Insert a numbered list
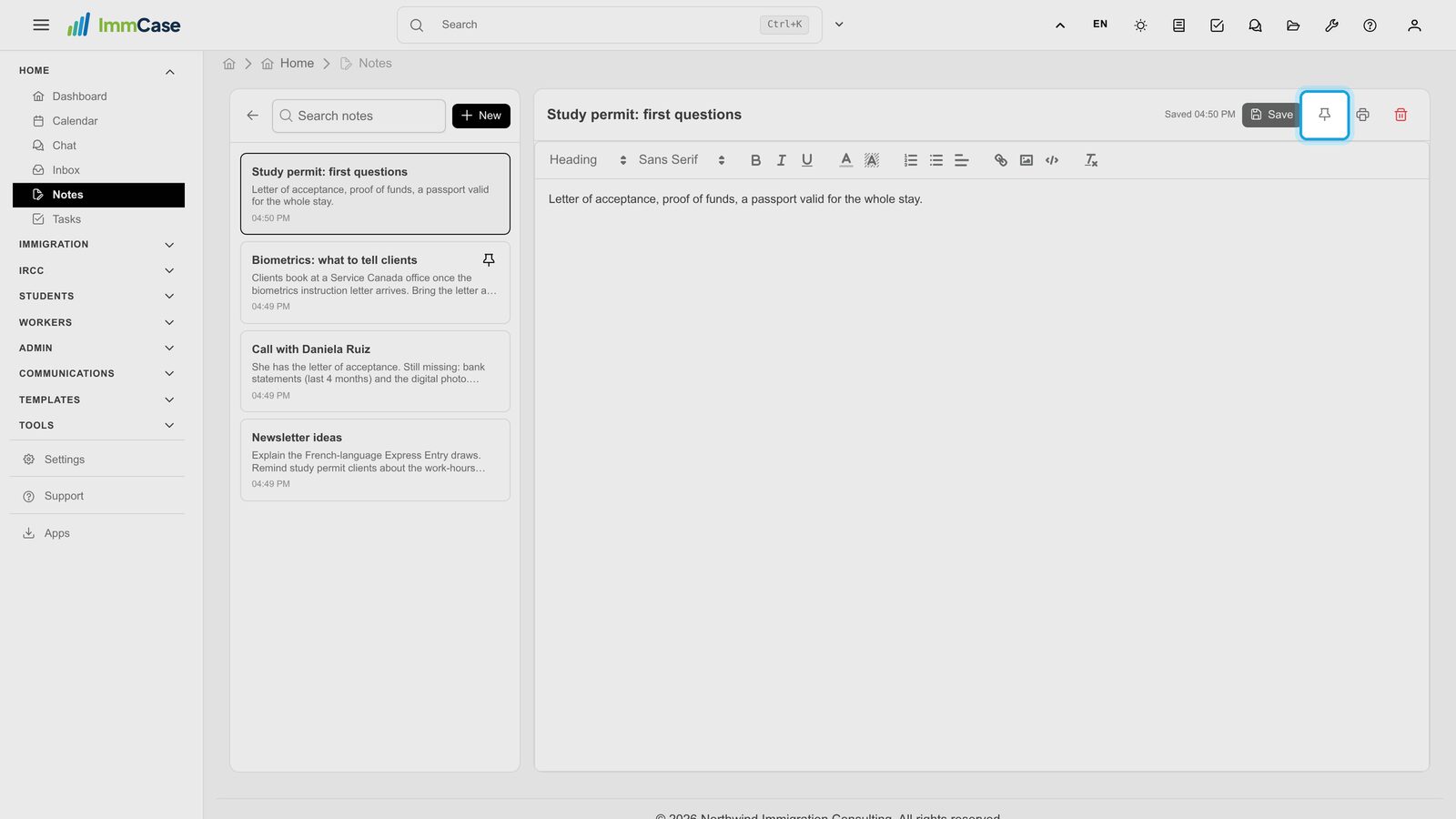 910,160
